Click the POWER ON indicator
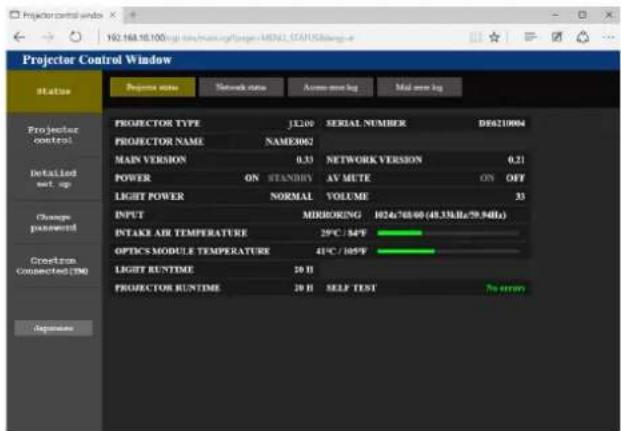Image resolution: width=621 pixels, height=431 pixels. pos(252,178)
